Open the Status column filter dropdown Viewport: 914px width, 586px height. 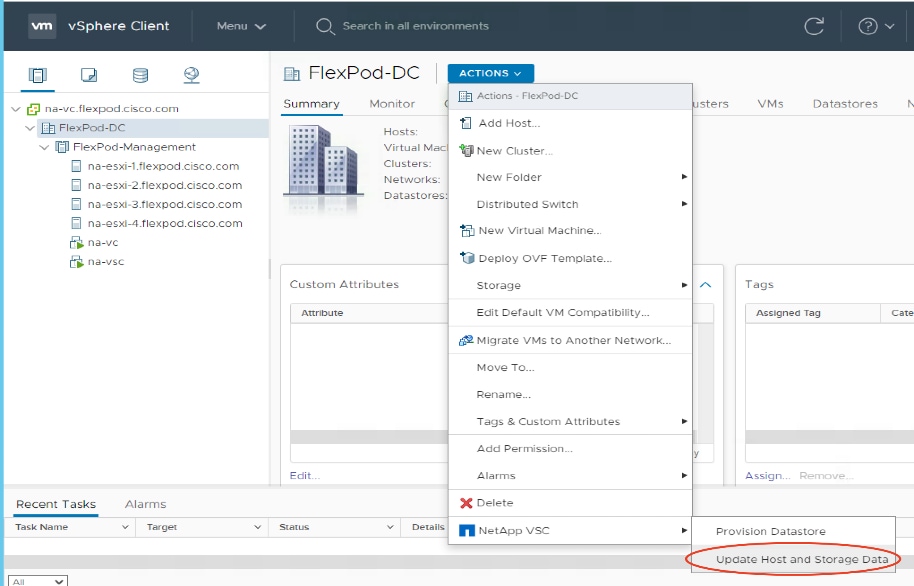(x=390, y=527)
